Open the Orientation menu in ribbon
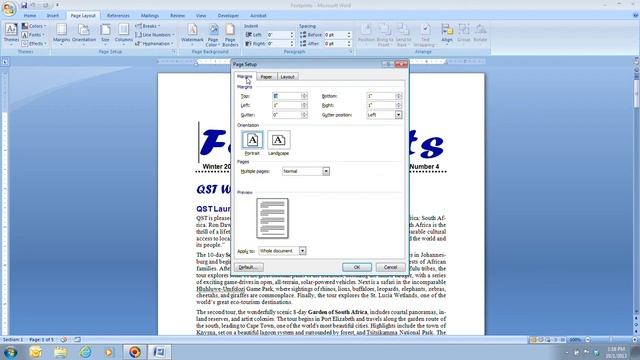 (84, 35)
